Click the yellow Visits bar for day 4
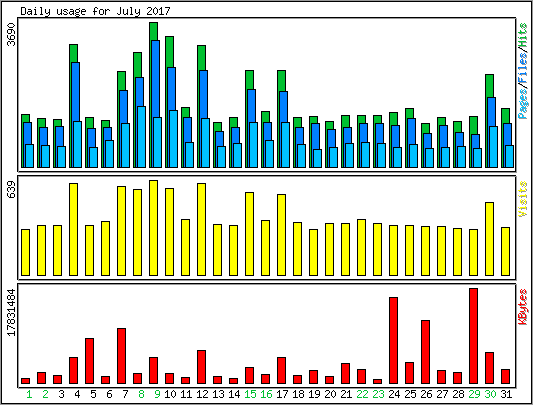This screenshot has height=405, width=533. click(x=73, y=229)
